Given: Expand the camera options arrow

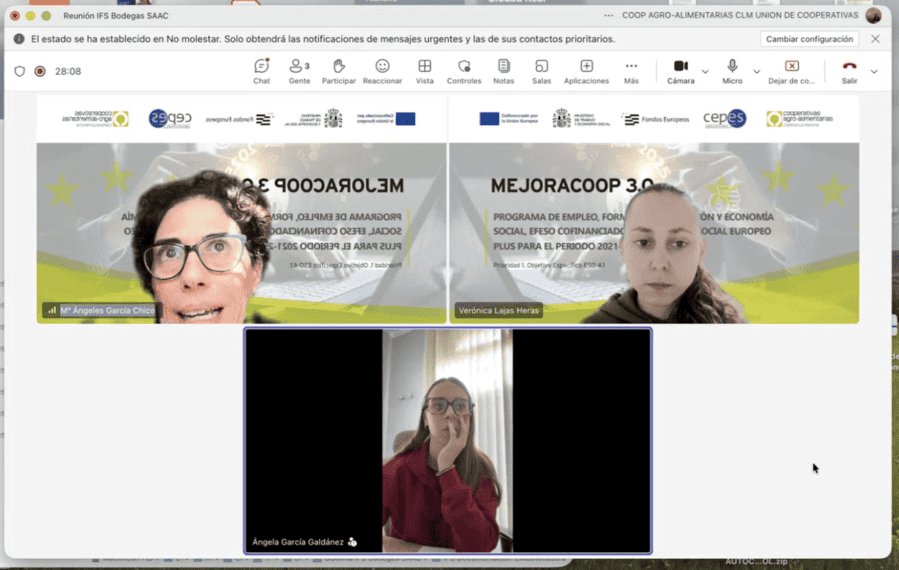Looking at the screenshot, I should (x=705, y=72).
